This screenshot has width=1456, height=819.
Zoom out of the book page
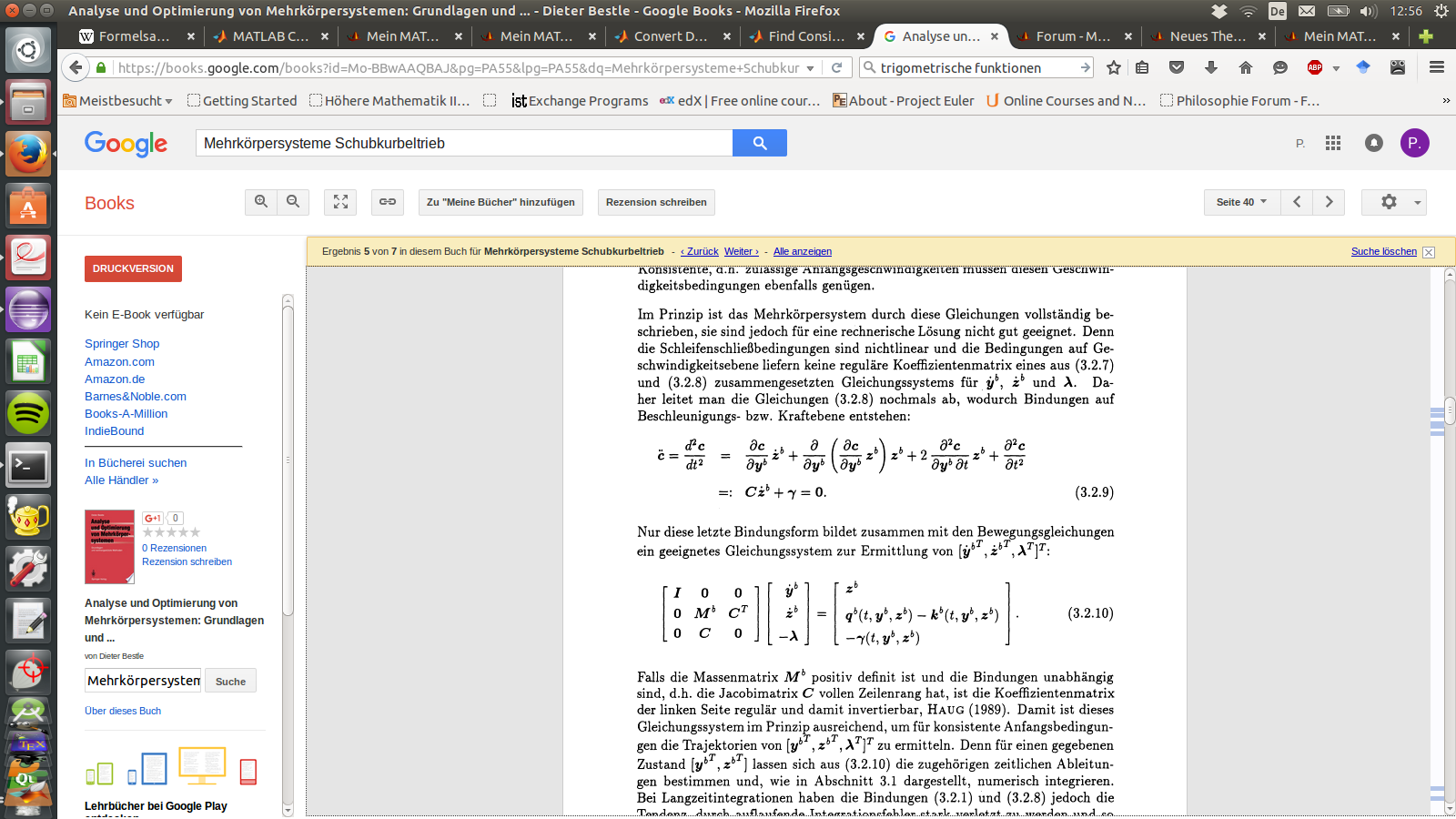[x=293, y=202]
